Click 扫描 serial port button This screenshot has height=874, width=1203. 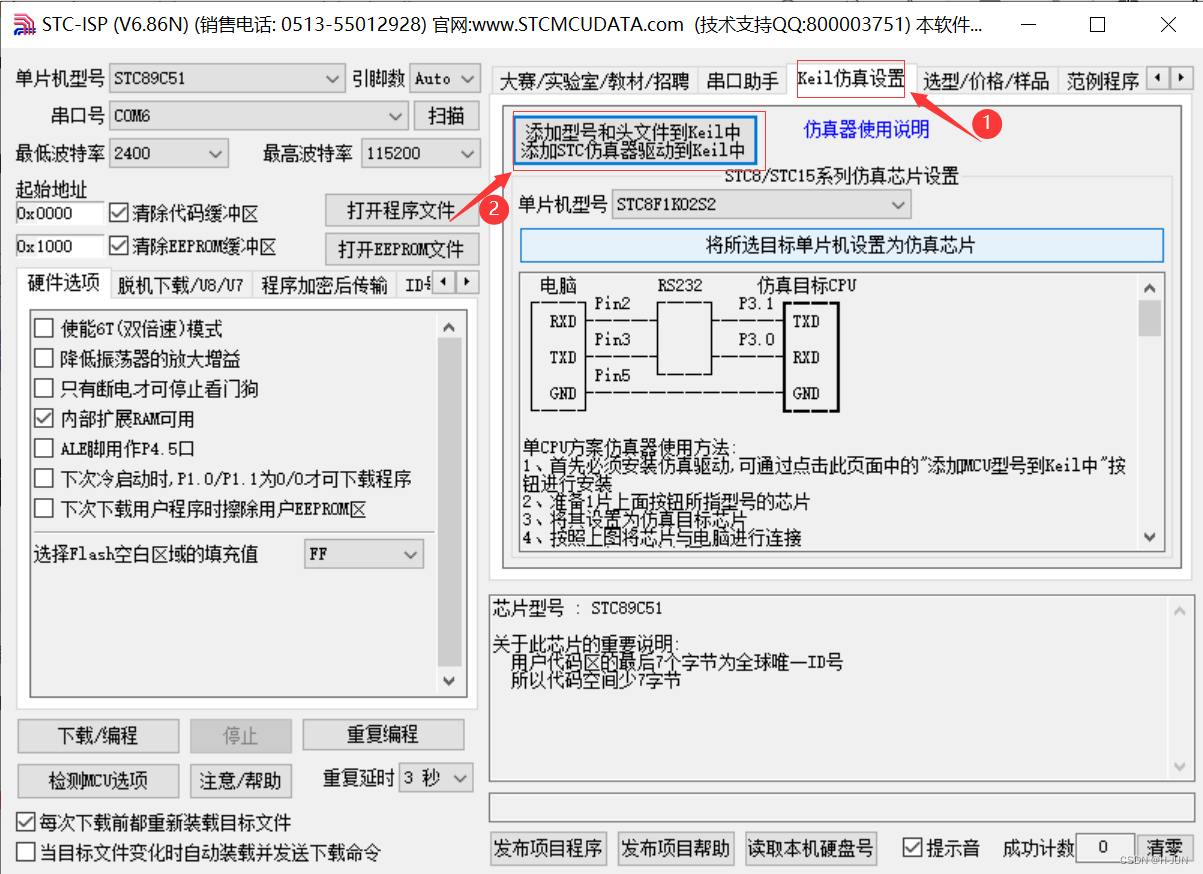click(446, 115)
